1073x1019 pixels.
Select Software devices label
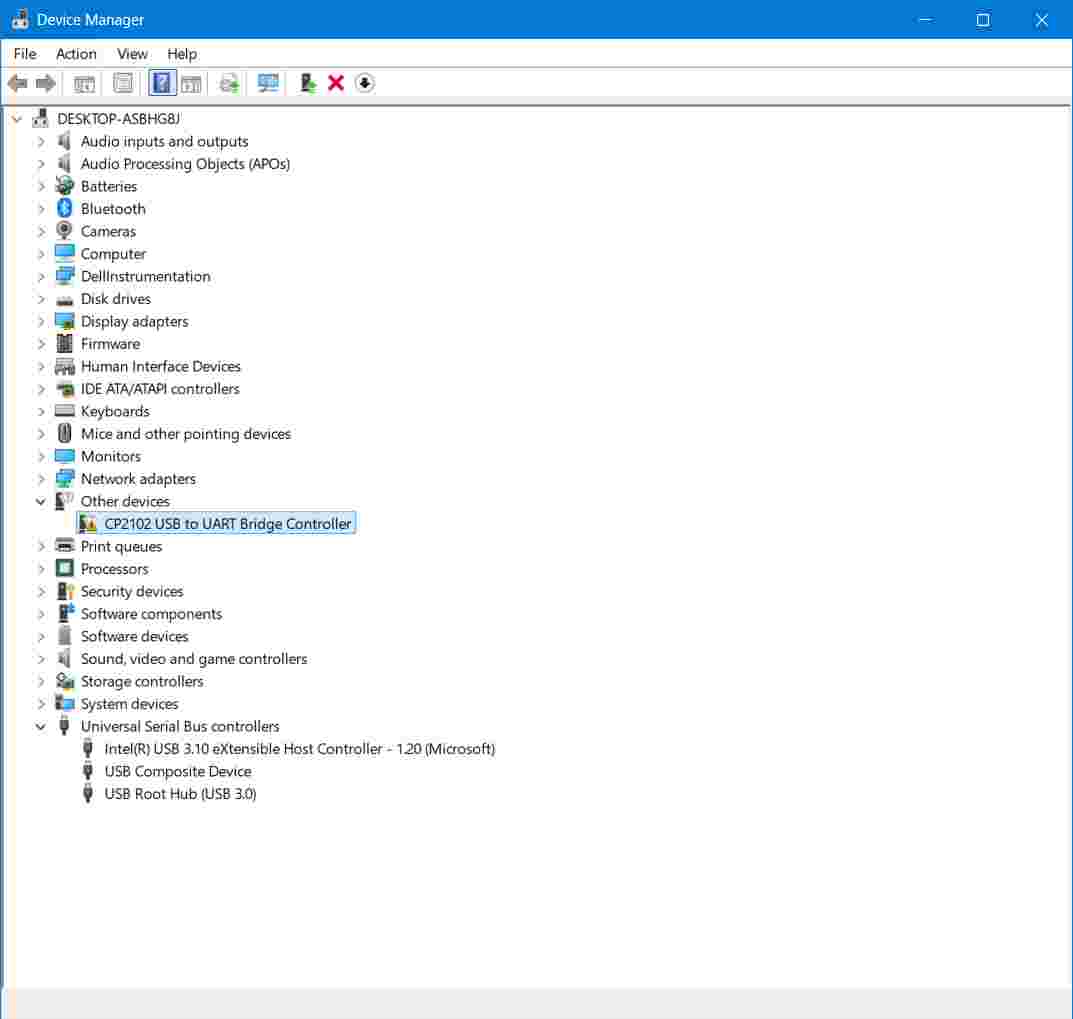135,636
